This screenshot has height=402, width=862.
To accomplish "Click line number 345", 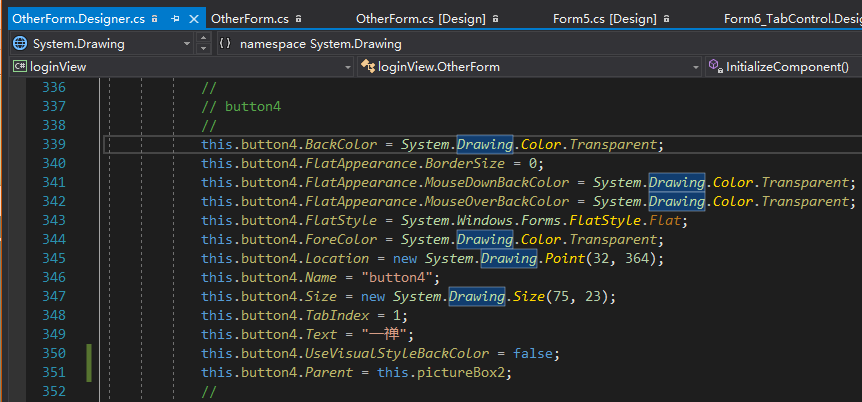I will pos(54,258).
